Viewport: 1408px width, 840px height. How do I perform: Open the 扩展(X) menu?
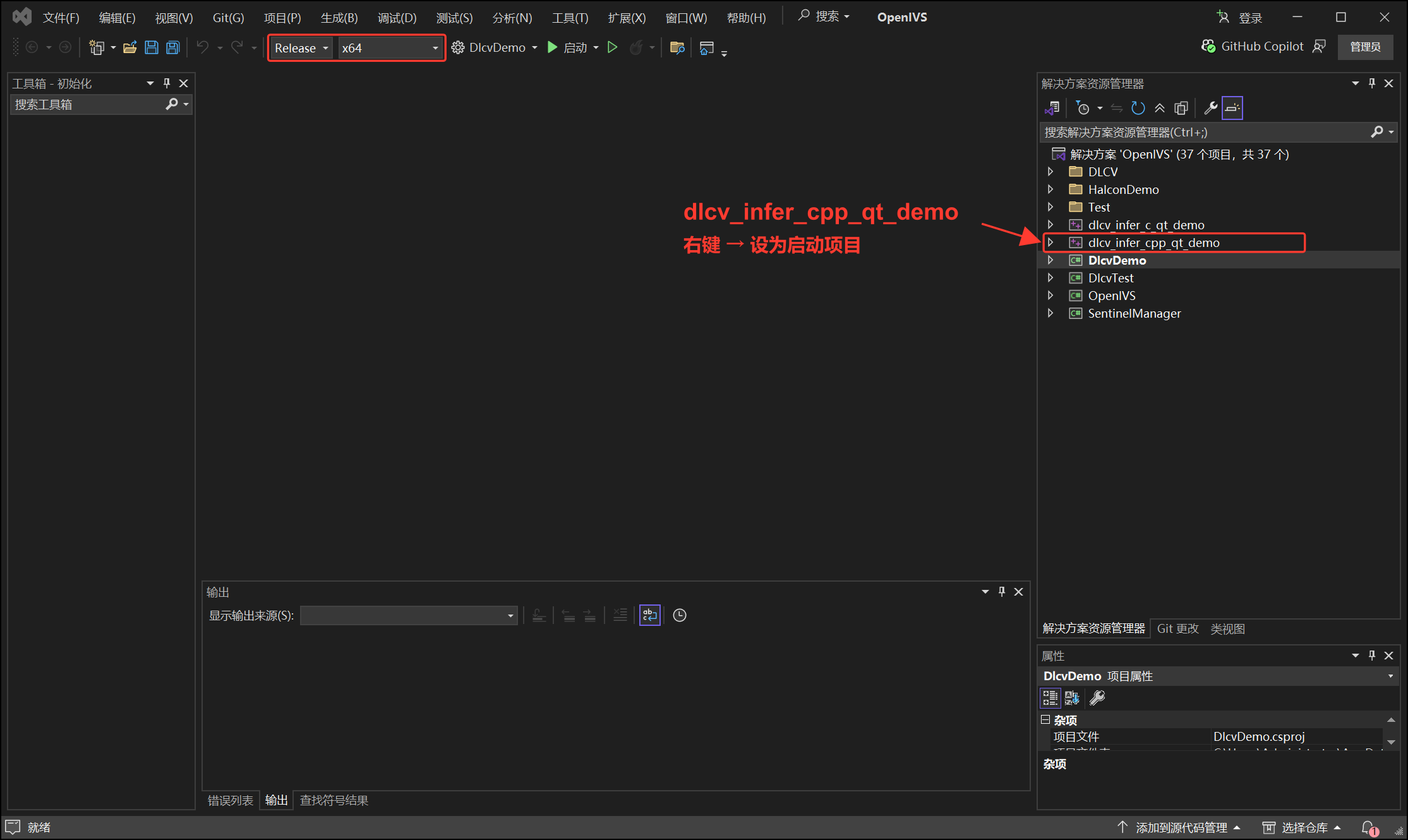[627, 18]
